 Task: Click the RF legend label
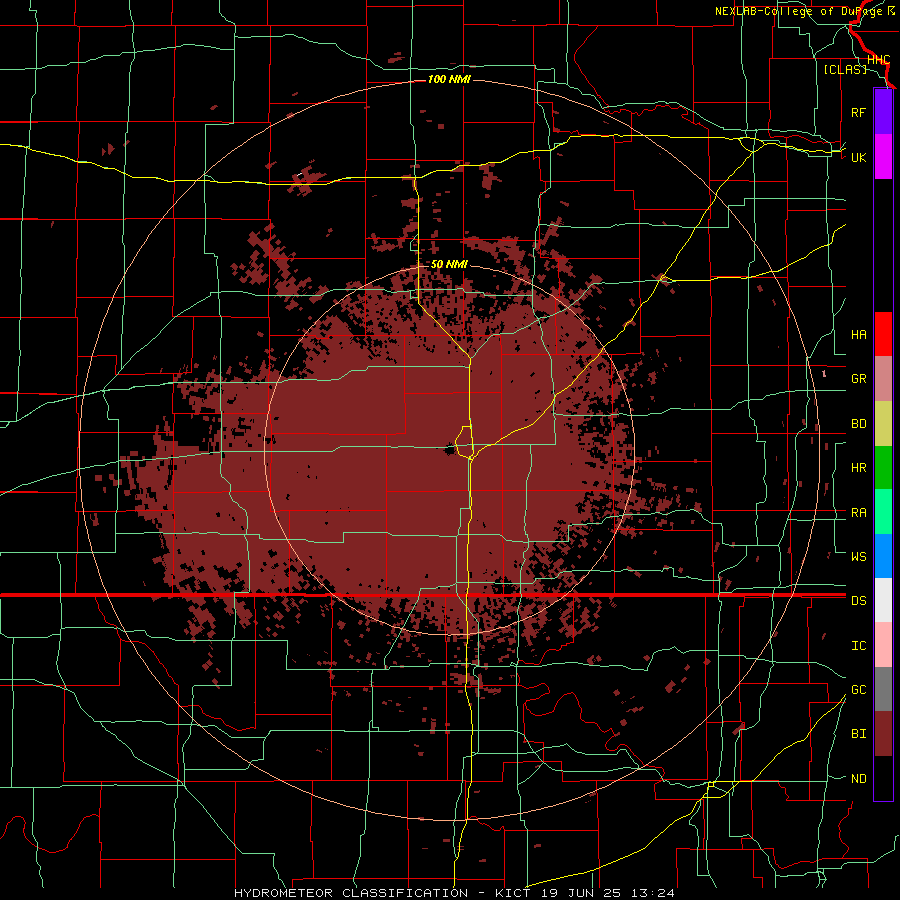[x=858, y=112]
